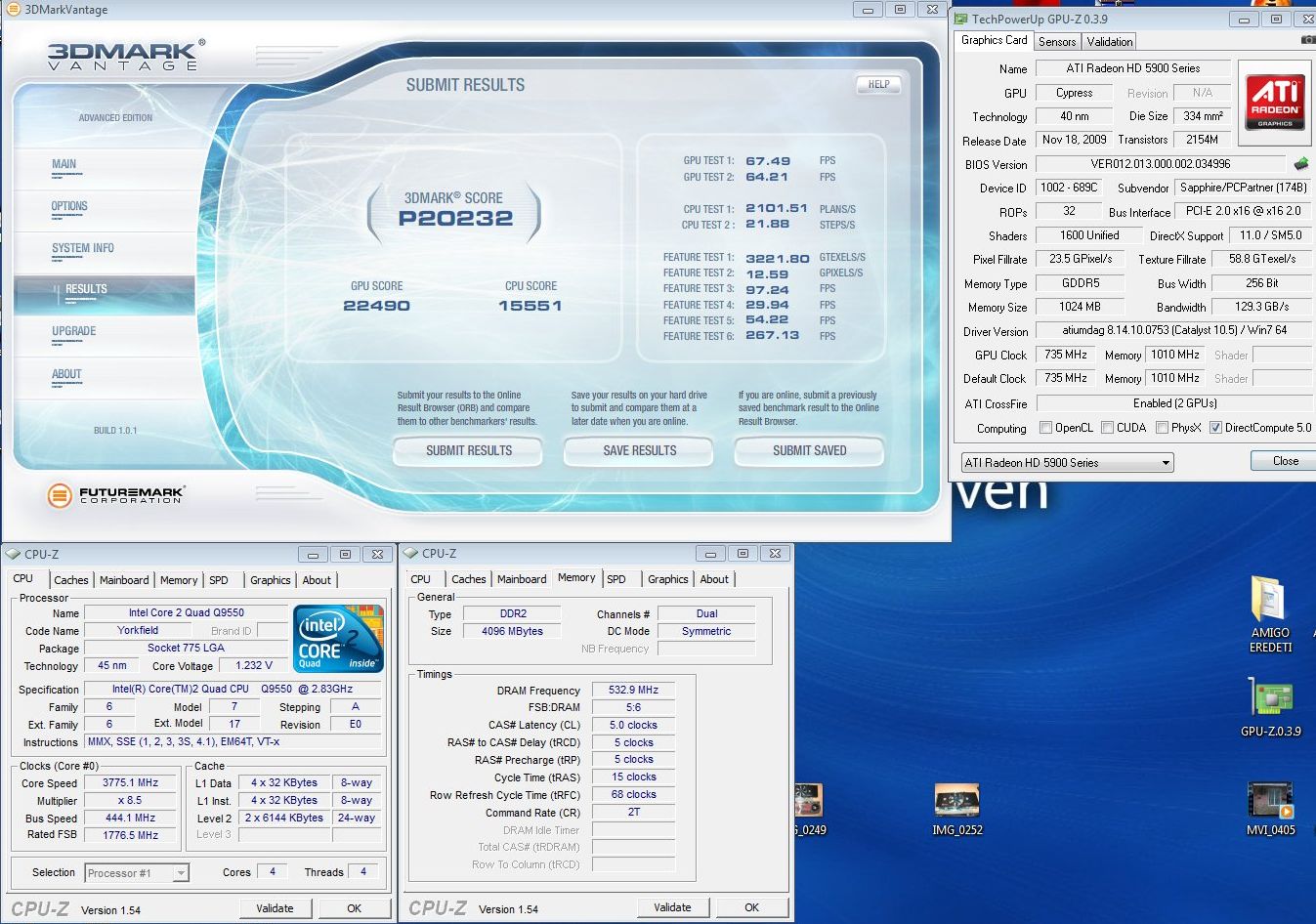
Task: Click the Close button in GPU-Z
Action: 1286,461
